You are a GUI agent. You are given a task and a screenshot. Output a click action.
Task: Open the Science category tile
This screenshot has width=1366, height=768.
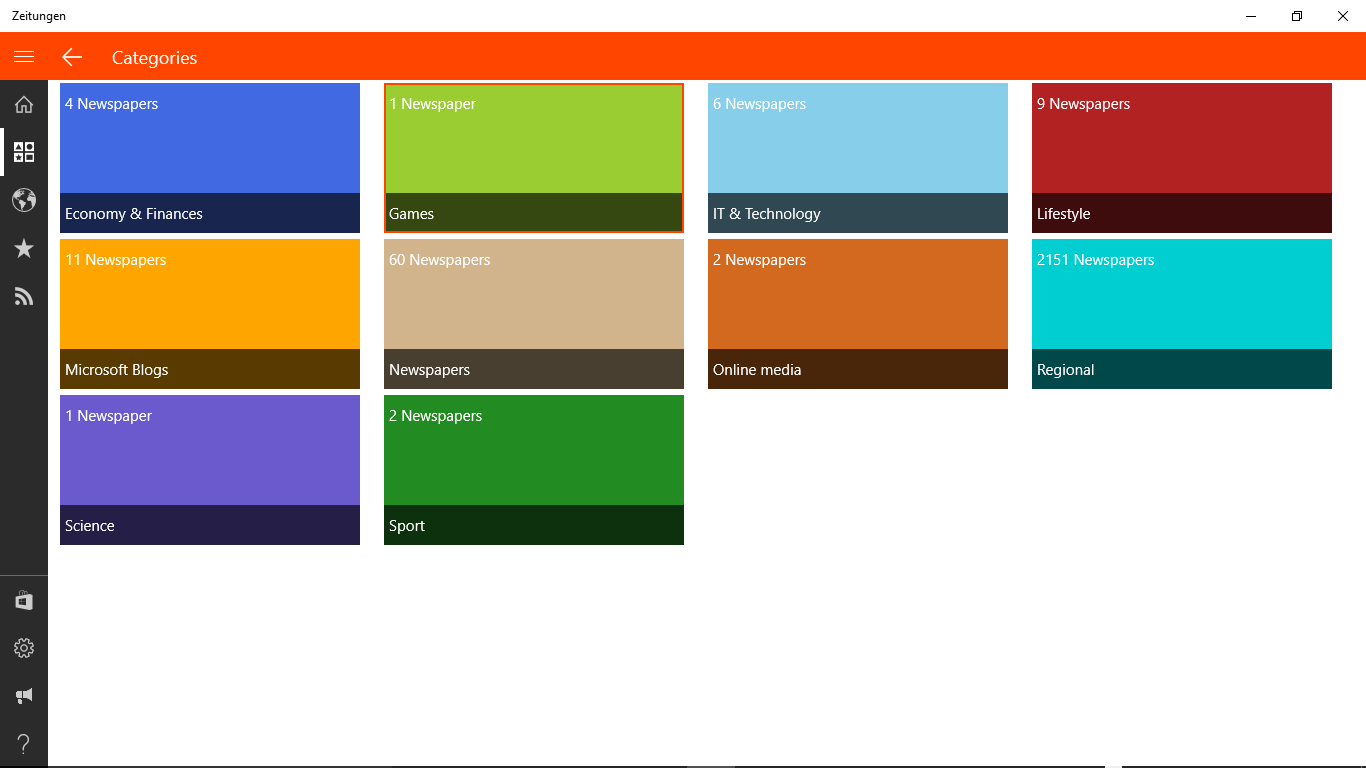[x=209, y=469]
